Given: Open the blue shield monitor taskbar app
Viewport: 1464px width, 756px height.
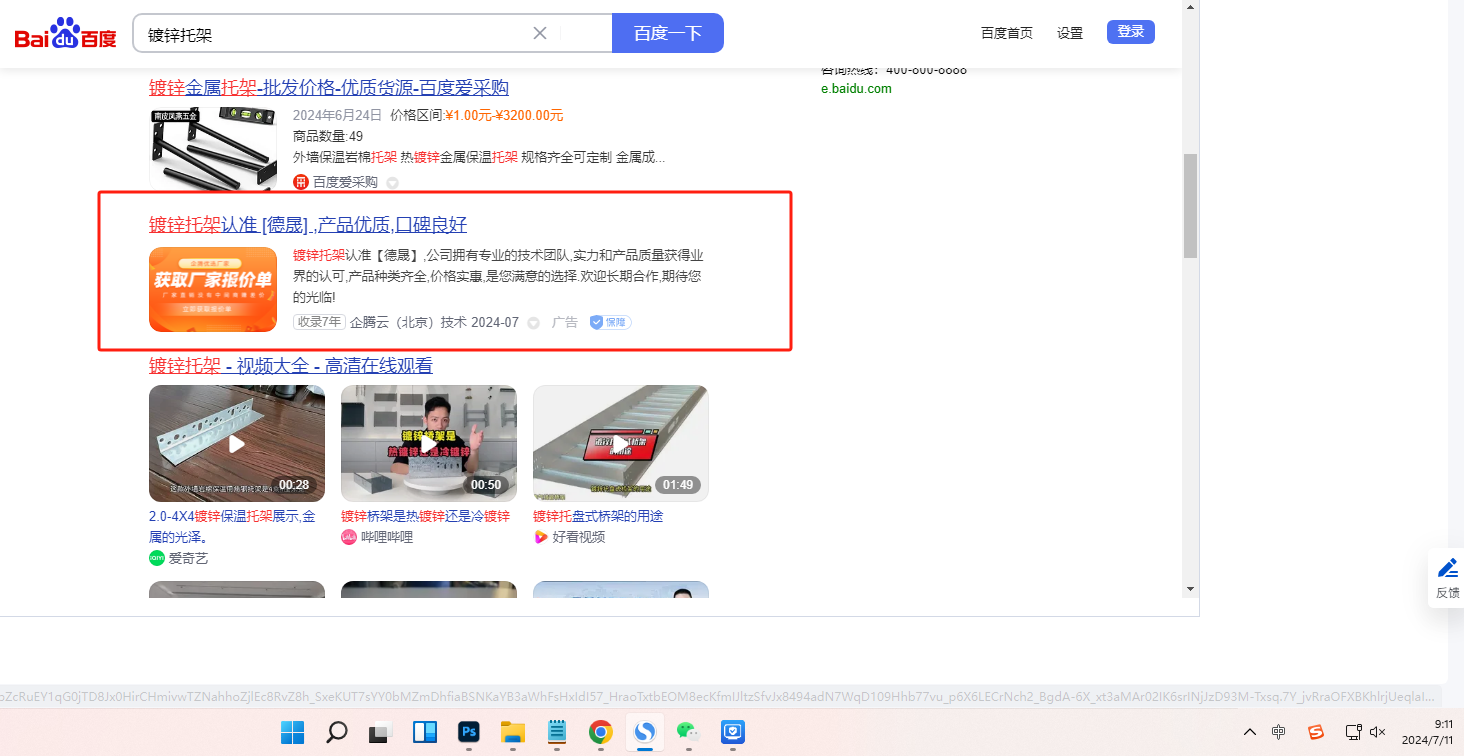Looking at the screenshot, I should (x=733, y=732).
